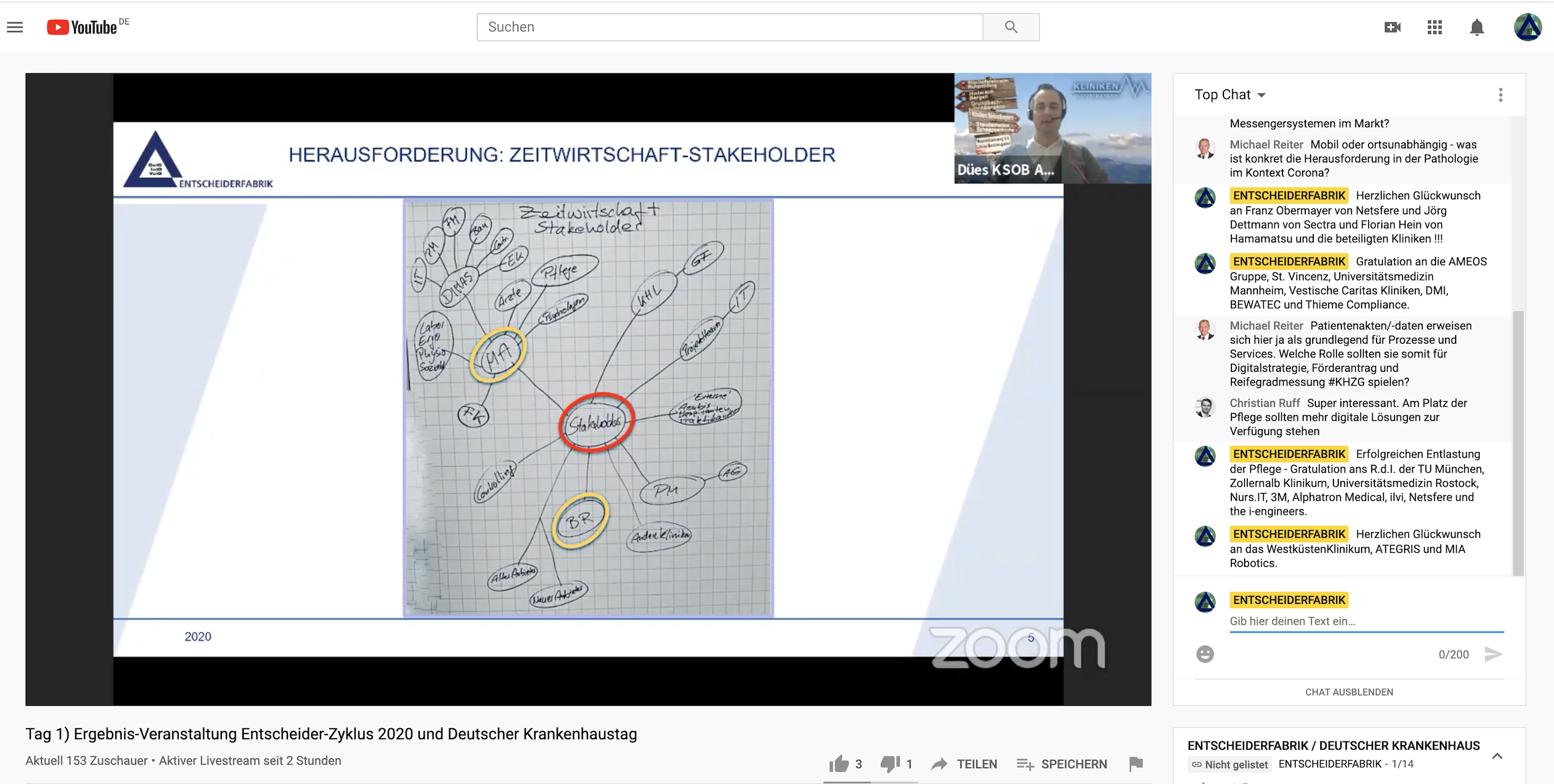Send the chat message arrow

(x=1493, y=654)
